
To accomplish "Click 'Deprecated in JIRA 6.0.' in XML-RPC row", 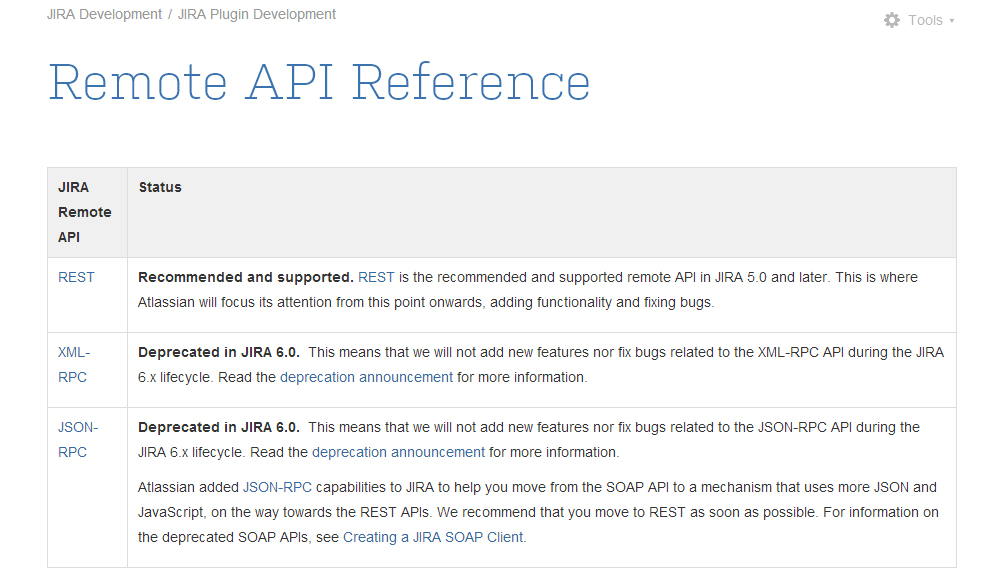I will click(x=219, y=353).
